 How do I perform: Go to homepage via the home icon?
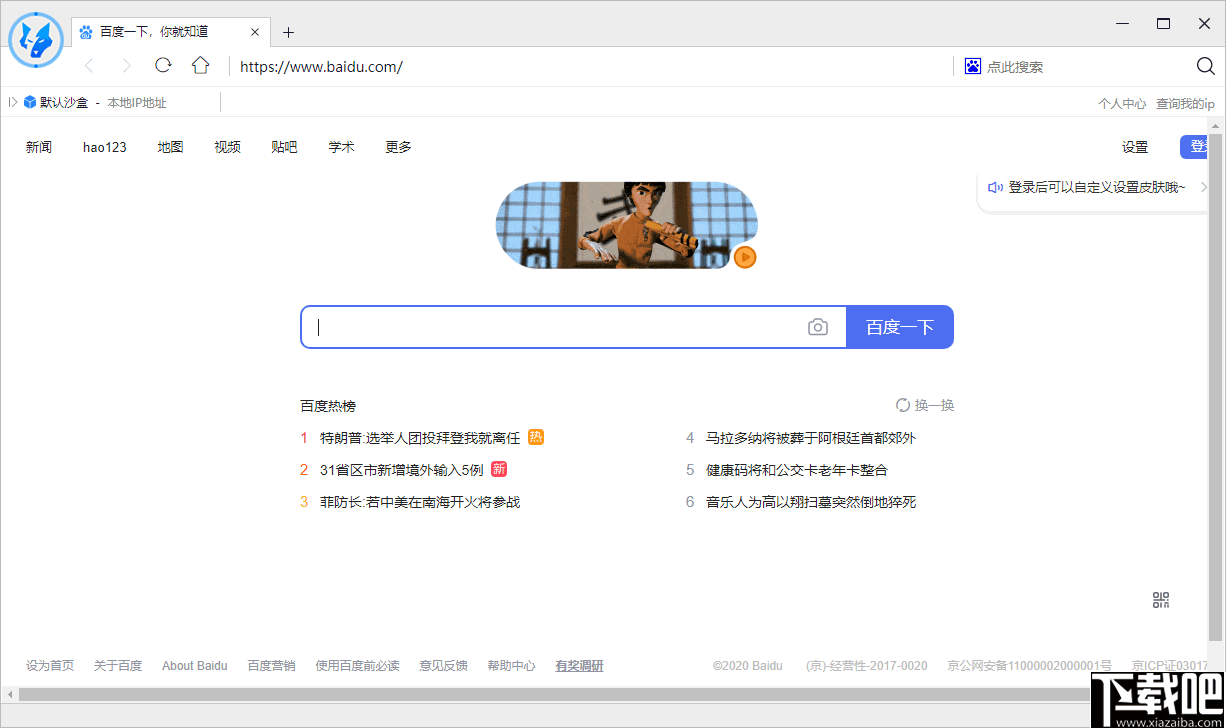coord(200,65)
